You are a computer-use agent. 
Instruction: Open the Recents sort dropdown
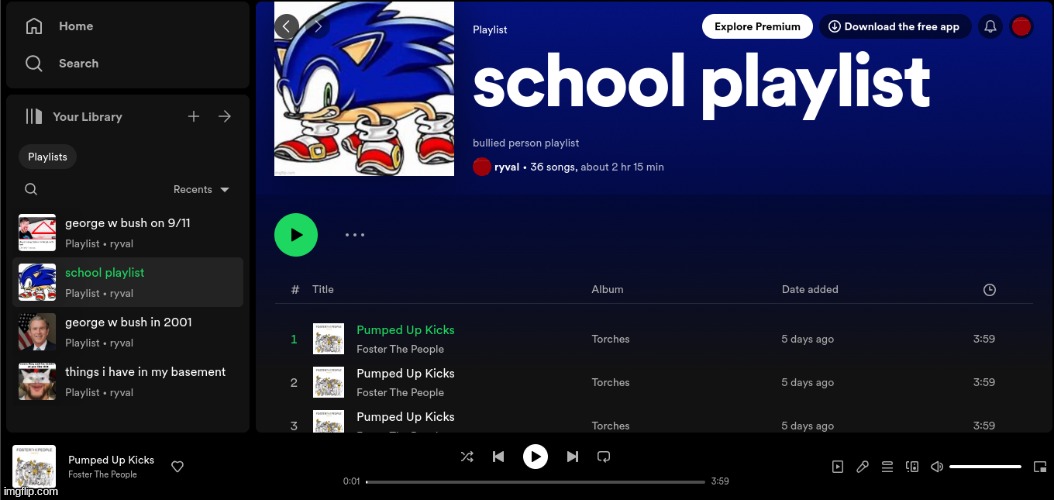point(201,189)
